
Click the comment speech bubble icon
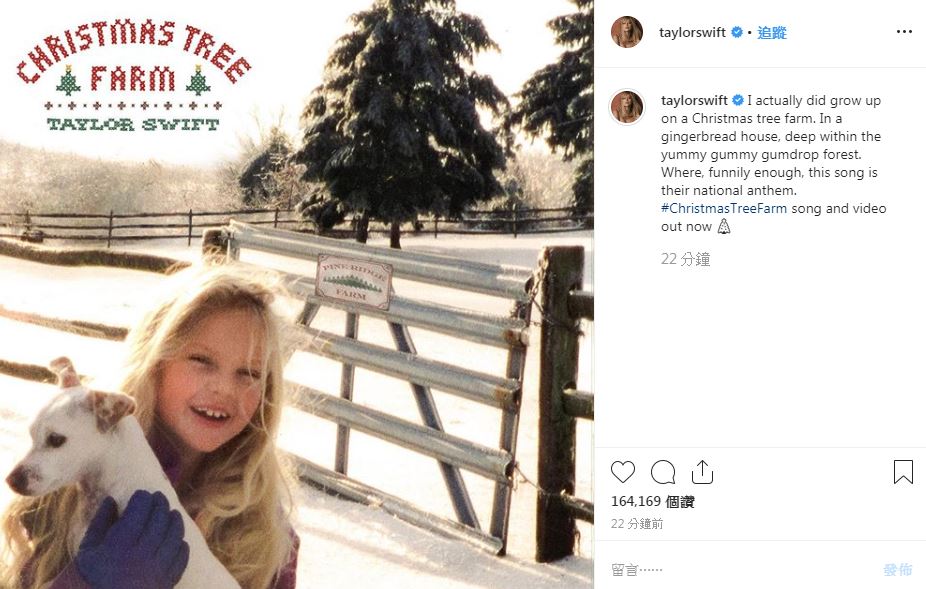662,472
